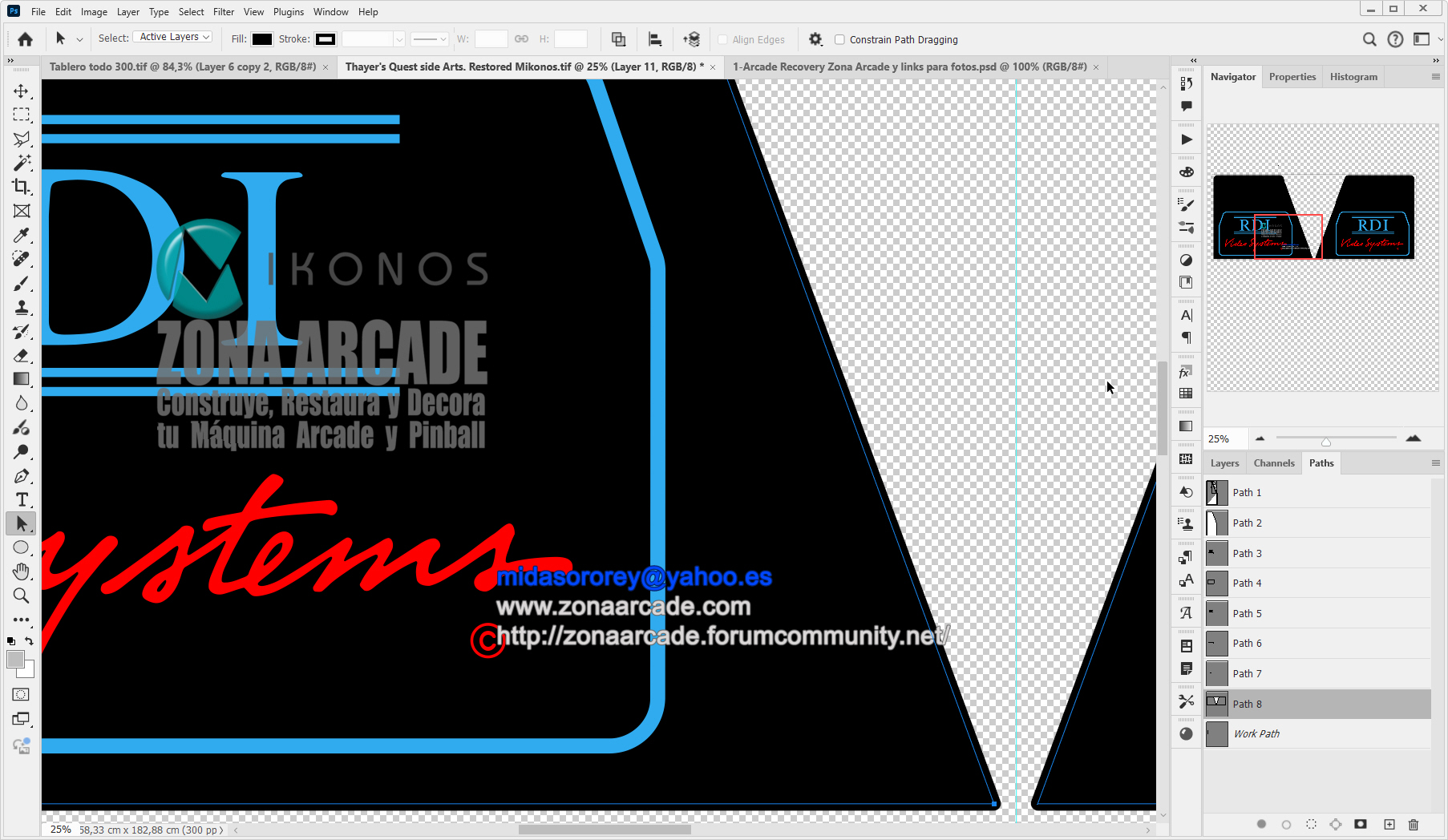This screenshot has height=840, width=1448.
Task: Expand the collapsed toolbar arrows
Action: click(x=10, y=60)
